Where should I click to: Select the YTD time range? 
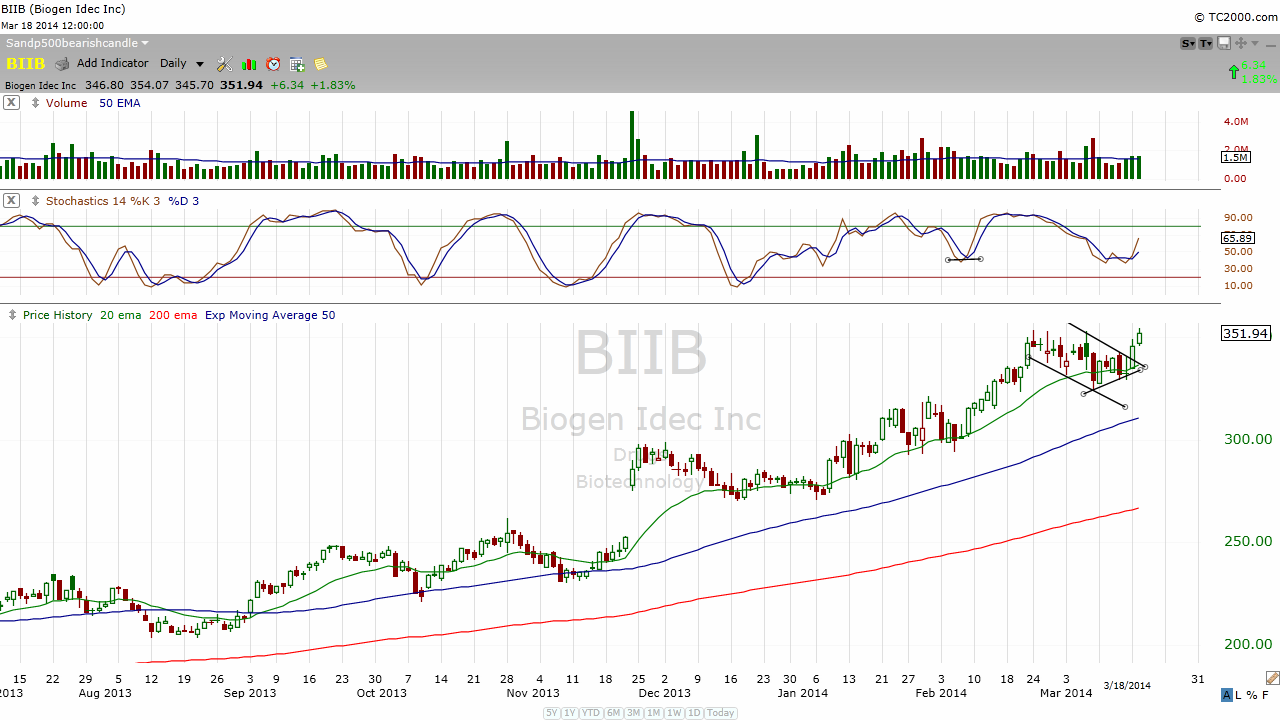592,713
